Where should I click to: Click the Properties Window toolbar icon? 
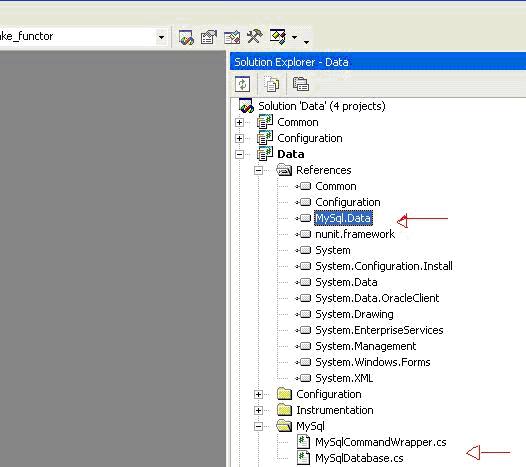[209, 37]
